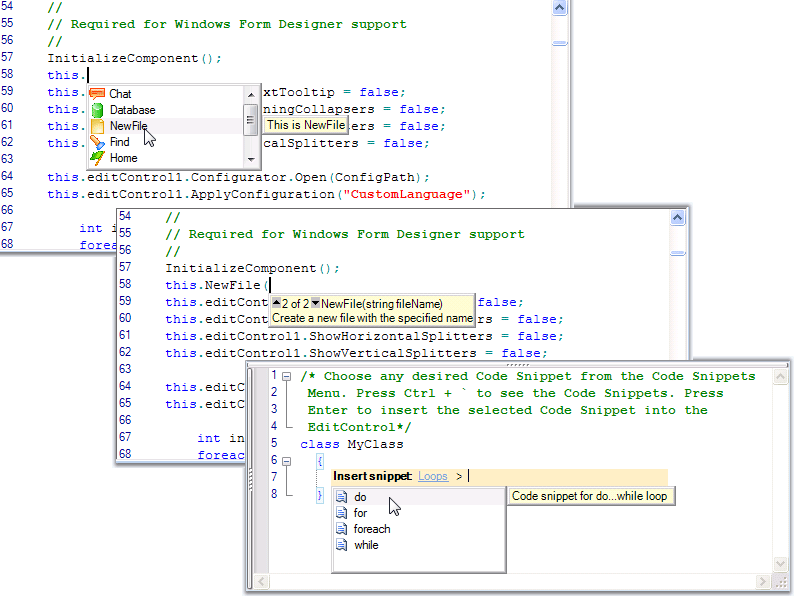Click the autocomplete list scroll-down arrow

pyautogui.click(x=251, y=160)
